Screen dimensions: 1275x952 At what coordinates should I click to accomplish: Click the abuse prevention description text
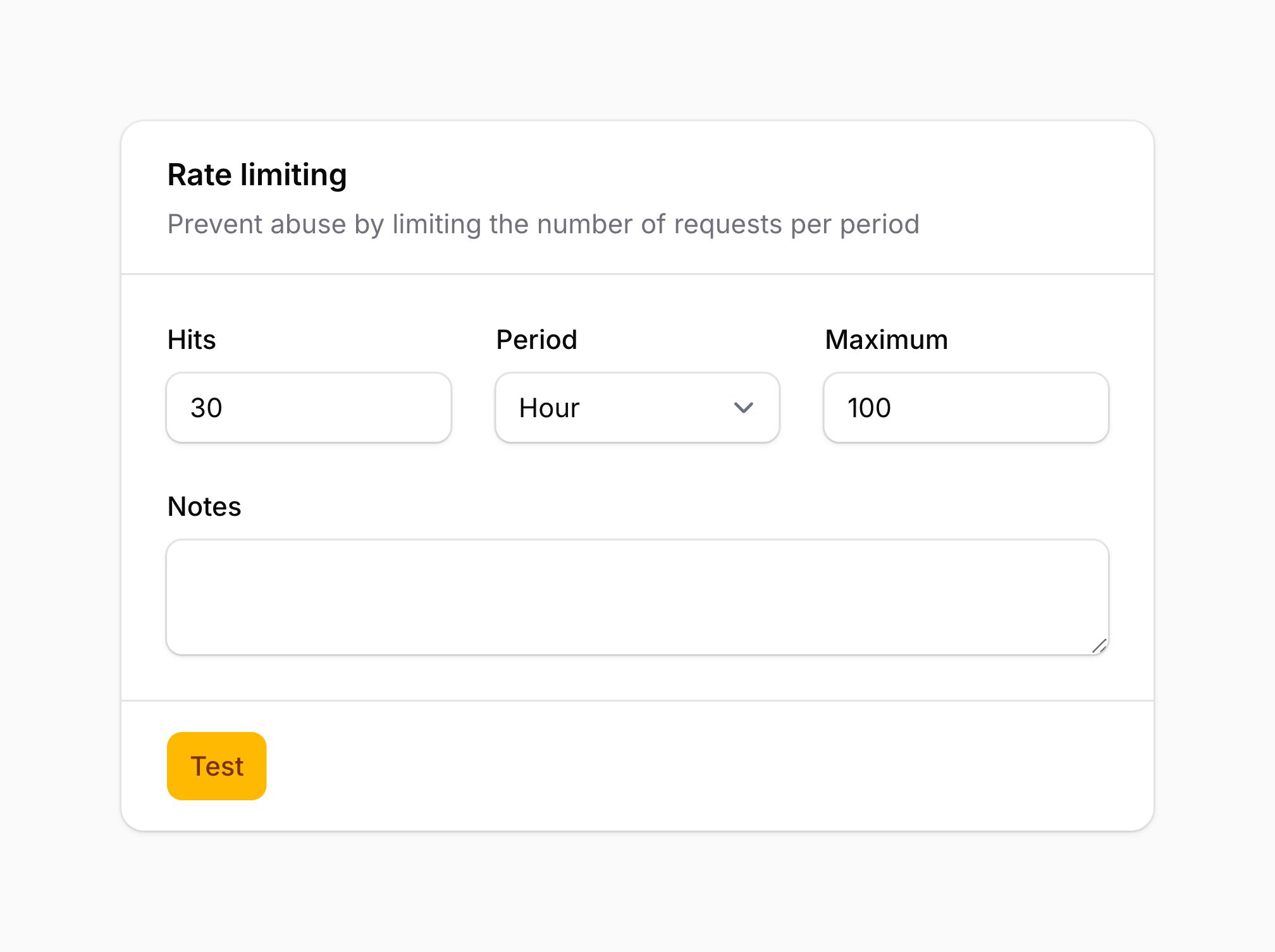click(544, 224)
